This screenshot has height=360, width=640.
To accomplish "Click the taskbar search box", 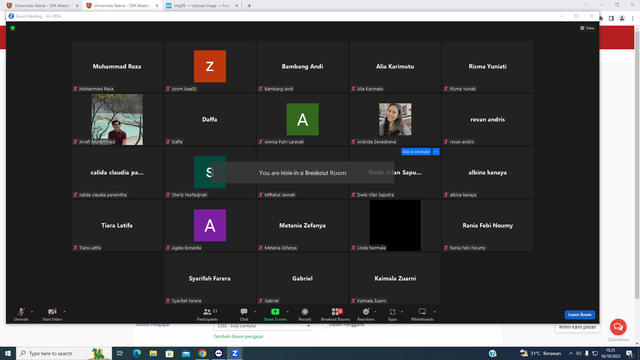I will [x=64, y=353].
